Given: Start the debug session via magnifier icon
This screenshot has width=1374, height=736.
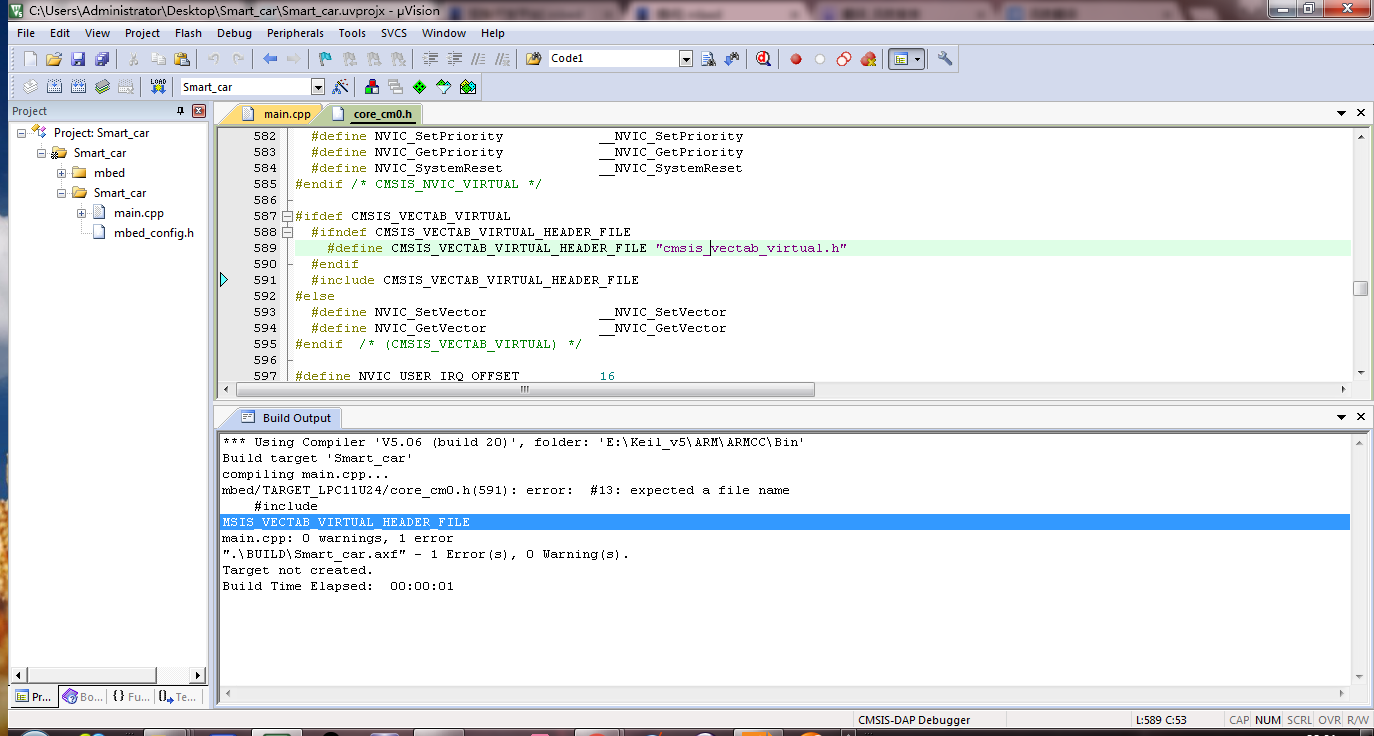Looking at the screenshot, I should coord(763,59).
